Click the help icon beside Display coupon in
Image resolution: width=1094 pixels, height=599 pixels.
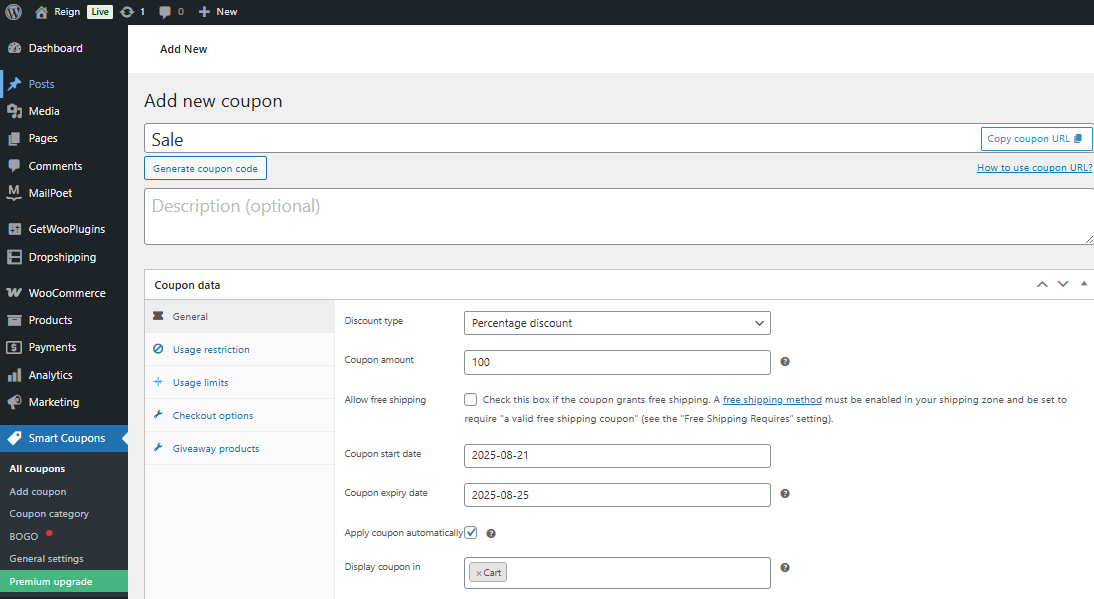(x=785, y=568)
